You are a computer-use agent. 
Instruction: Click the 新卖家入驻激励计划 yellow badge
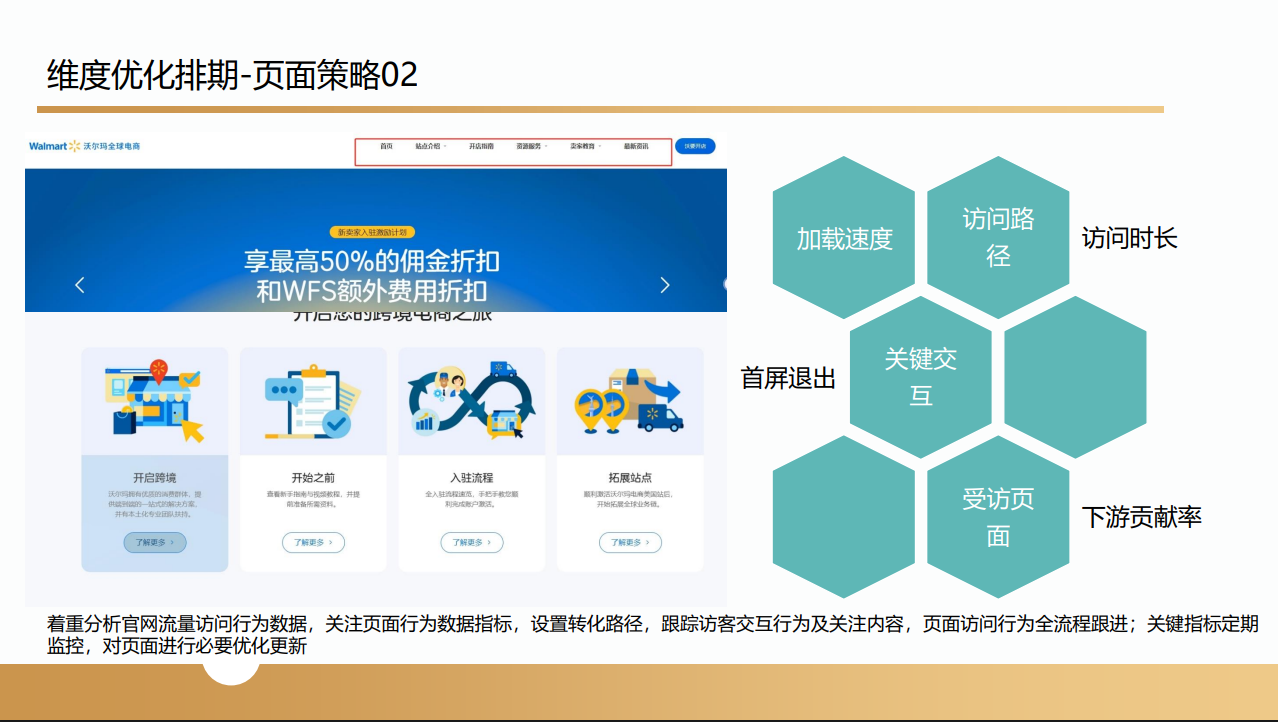click(x=372, y=232)
